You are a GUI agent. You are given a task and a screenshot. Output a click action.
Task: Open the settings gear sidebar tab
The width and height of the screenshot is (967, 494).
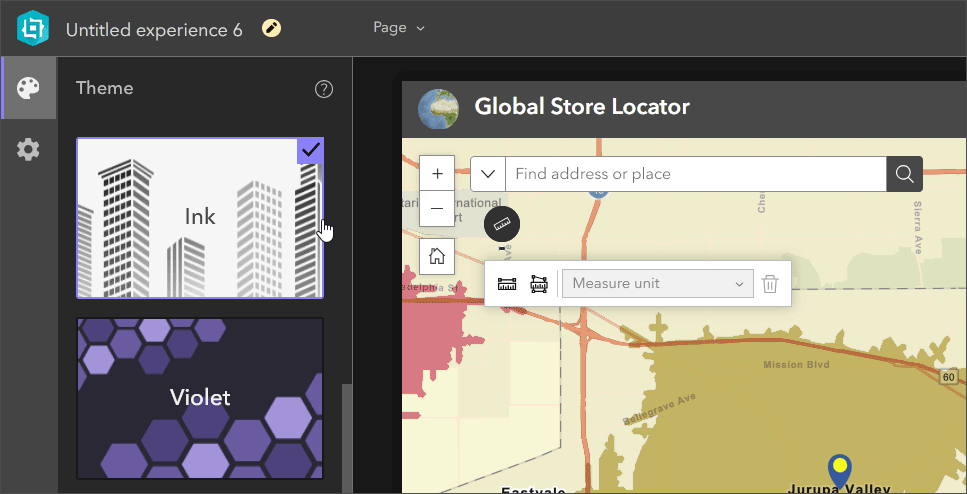pyautogui.click(x=28, y=150)
